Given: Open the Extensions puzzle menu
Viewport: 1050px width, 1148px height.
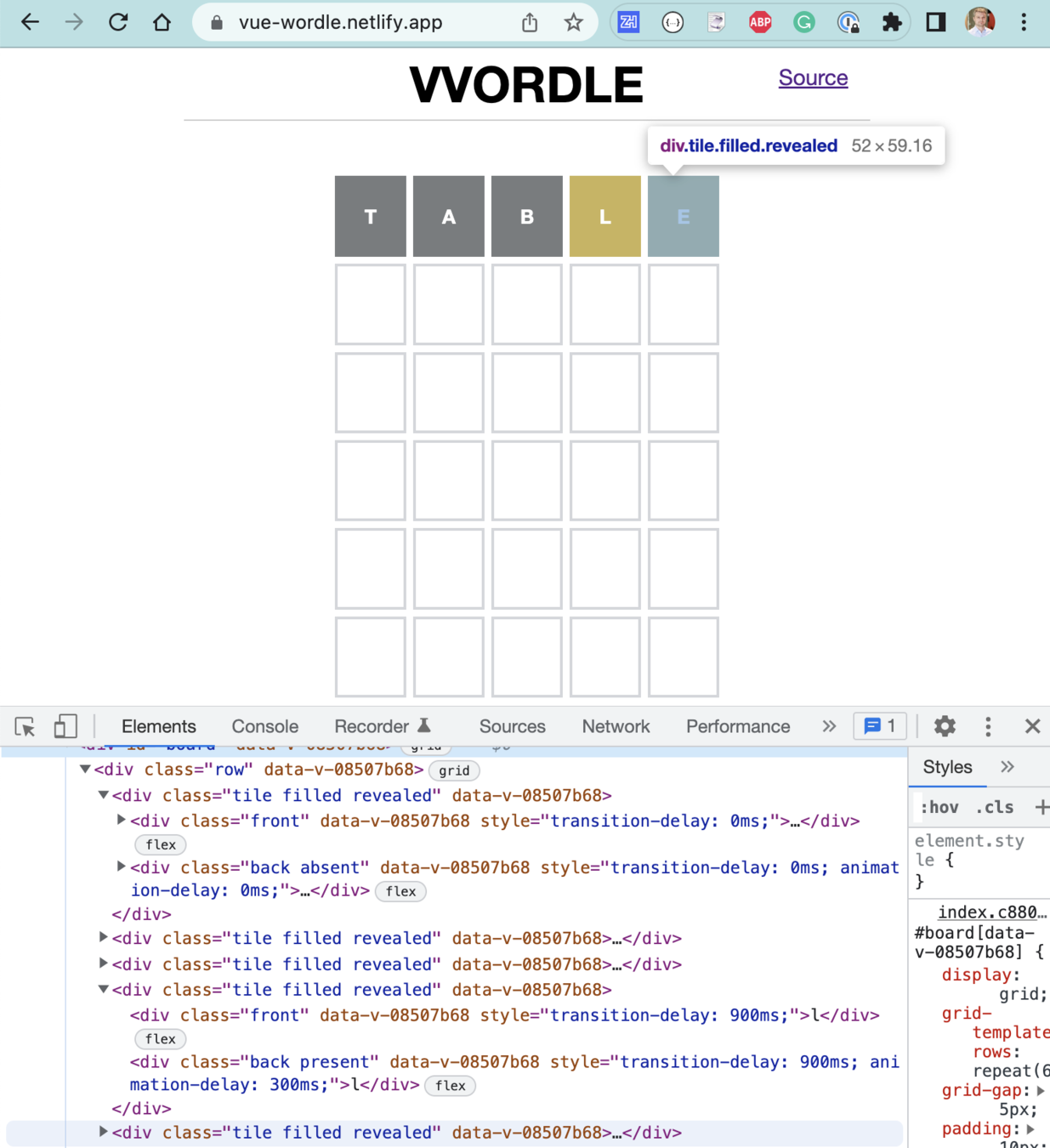Looking at the screenshot, I should (892, 22).
